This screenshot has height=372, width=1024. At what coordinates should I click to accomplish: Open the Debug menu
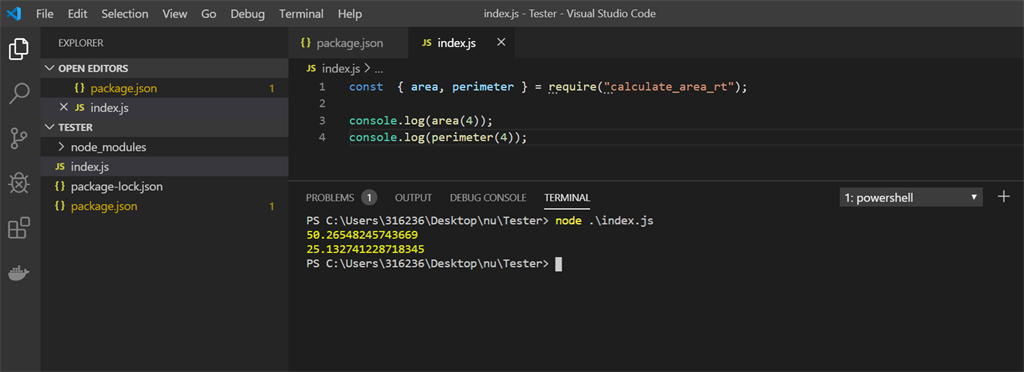tap(248, 14)
